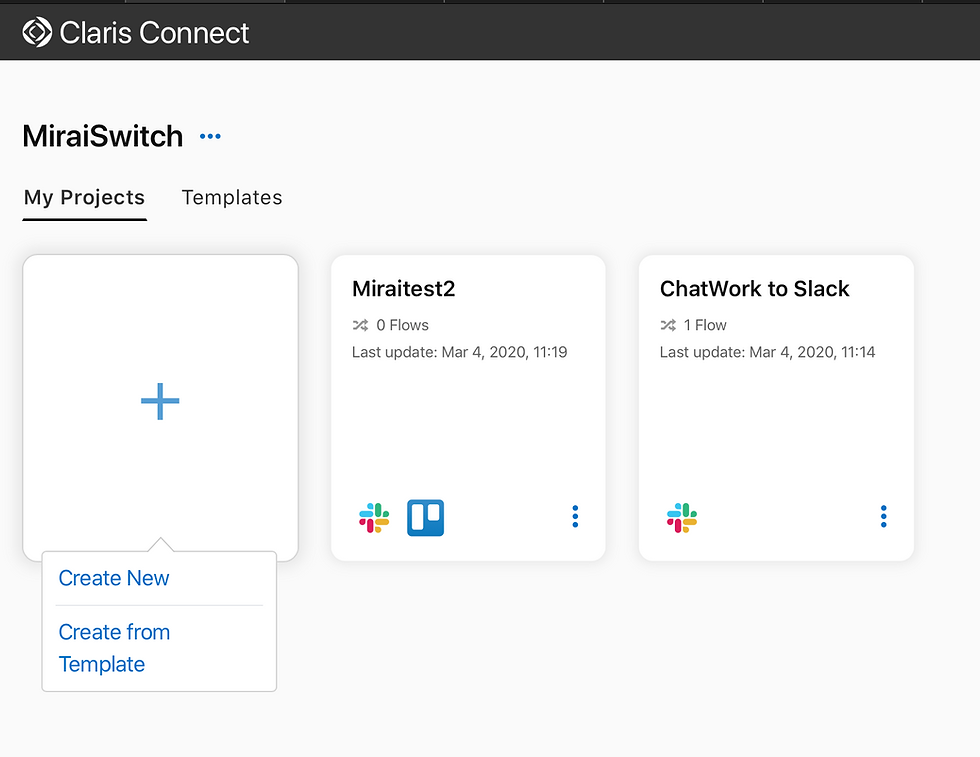
Task: Switch to the Templates tab
Action: point(232,198)
